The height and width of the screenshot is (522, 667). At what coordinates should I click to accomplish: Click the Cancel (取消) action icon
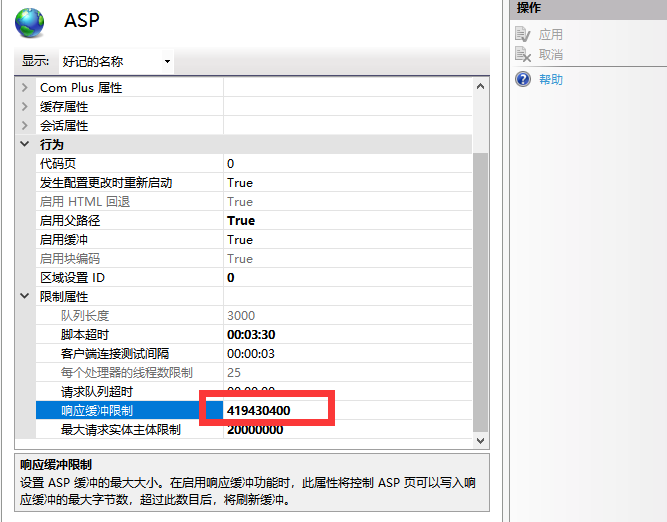coord(522,54)
